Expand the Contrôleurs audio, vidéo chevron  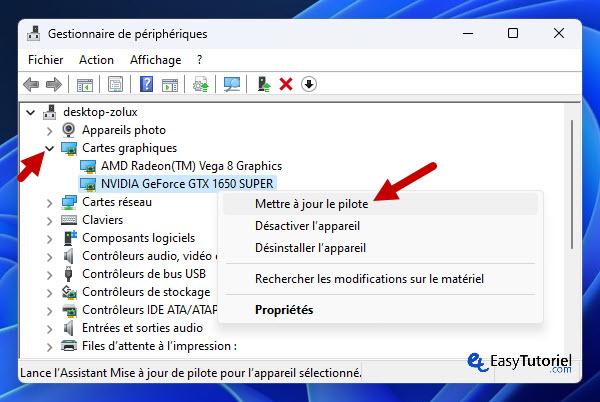(x=49, y=257)
